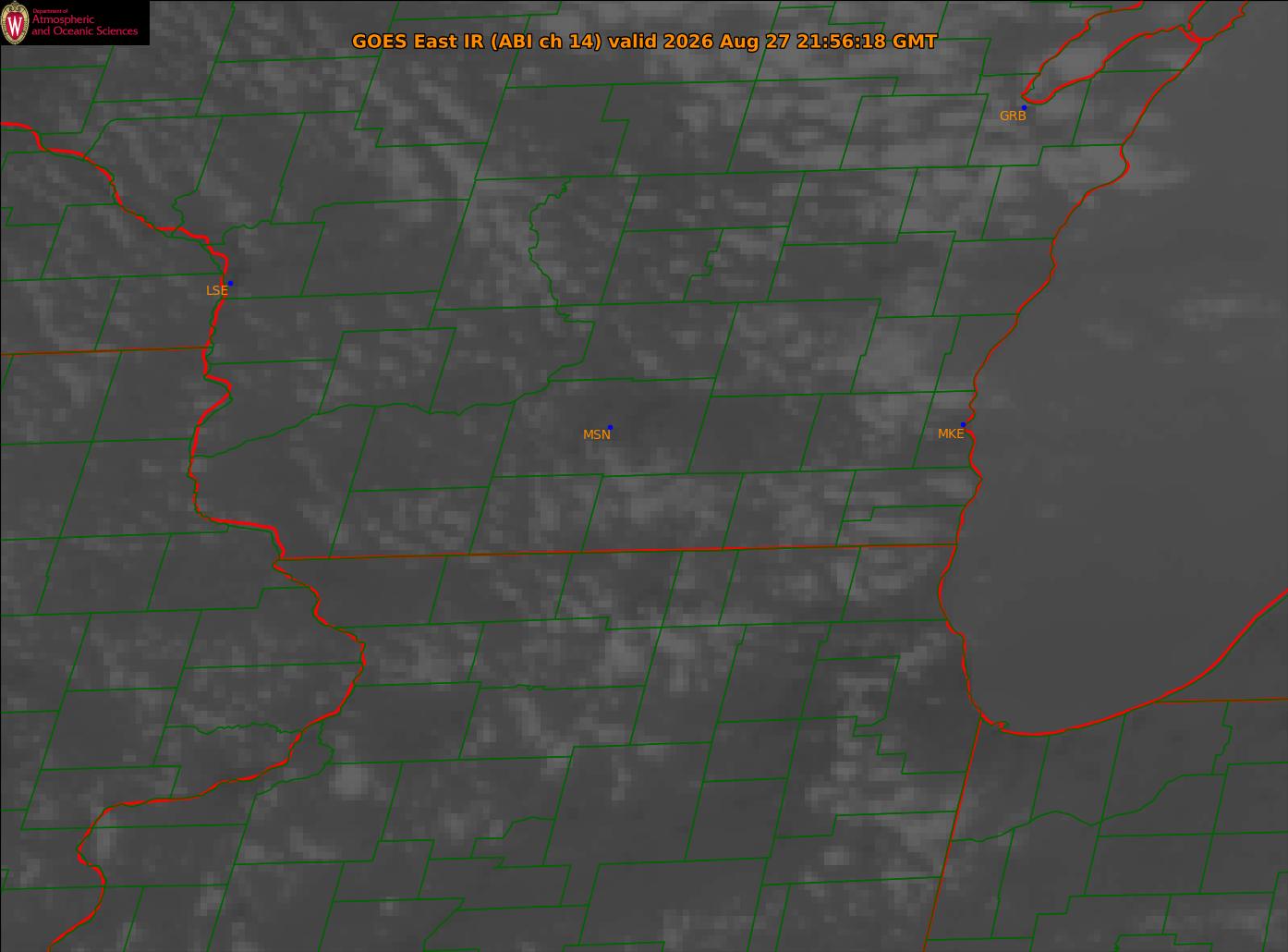Select the MKE station label
Screen dimensions: 1288x952
pos(951,433)
